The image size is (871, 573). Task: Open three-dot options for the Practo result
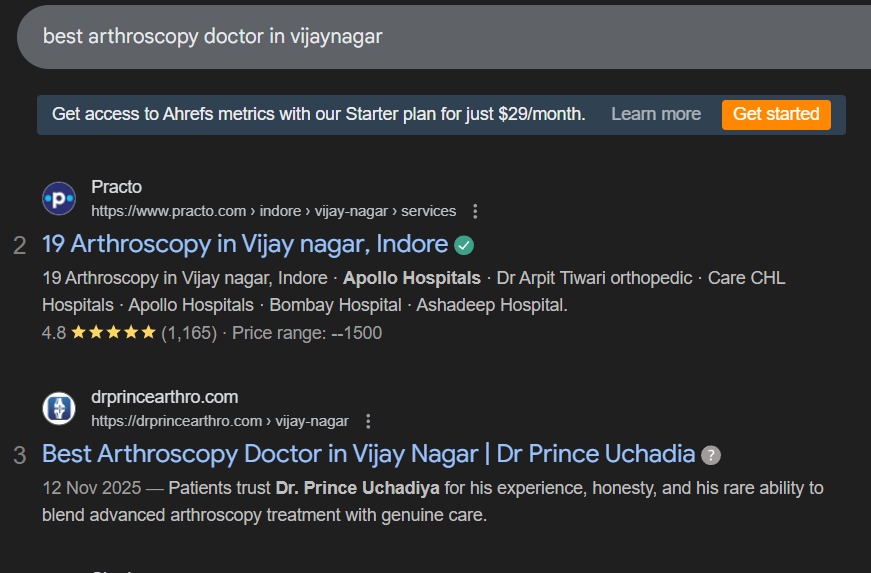[475, 211]
